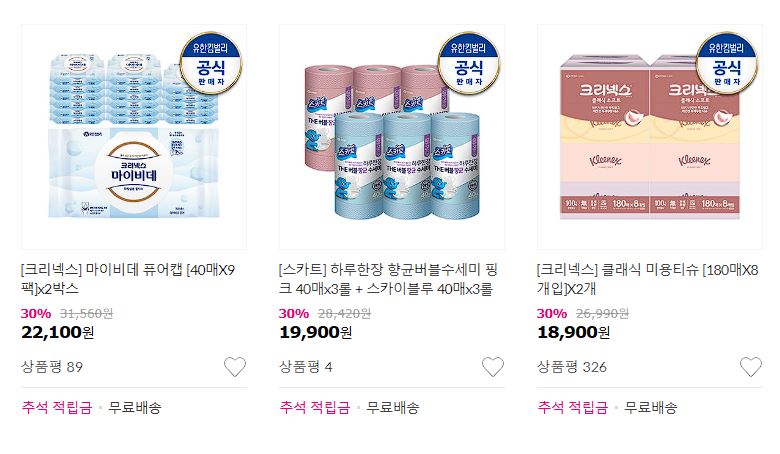Open the [크리넥스] 클래식 미용티슈 title link
The height and width of the screenshot is (454, 780).
click(x=648, y=279)
